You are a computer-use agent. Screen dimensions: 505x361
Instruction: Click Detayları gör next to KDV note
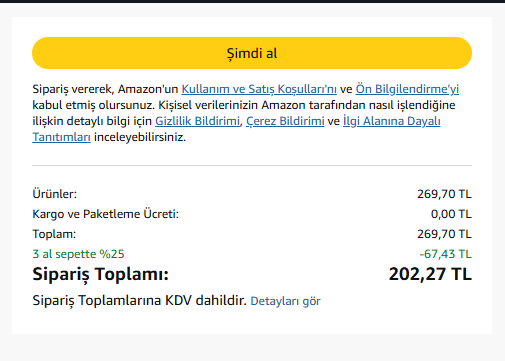coord(285,301)
